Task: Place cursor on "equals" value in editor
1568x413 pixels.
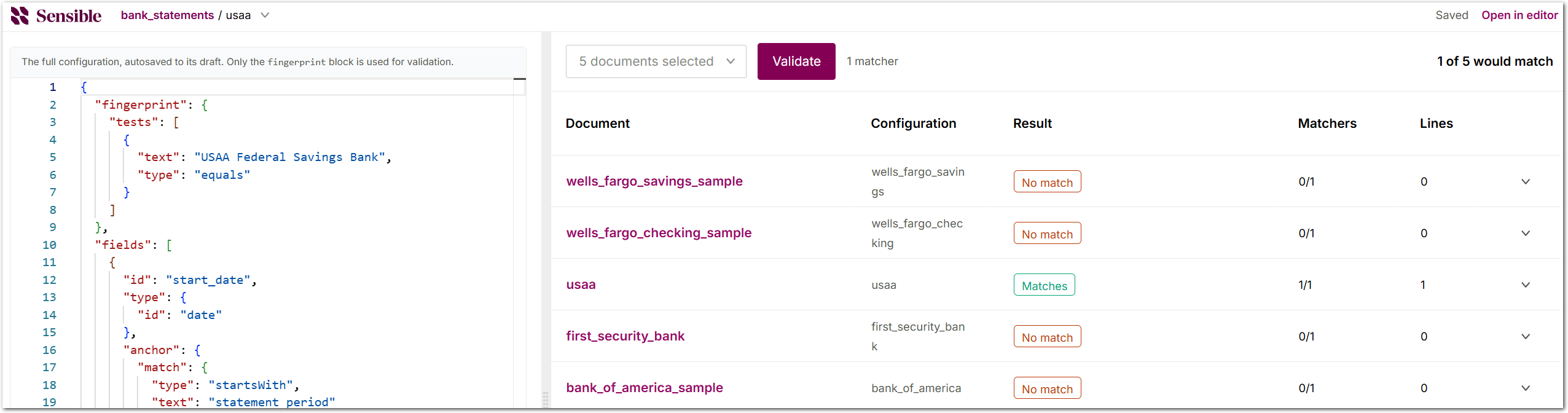Action: pyautogui.click(x=222, y=175)
